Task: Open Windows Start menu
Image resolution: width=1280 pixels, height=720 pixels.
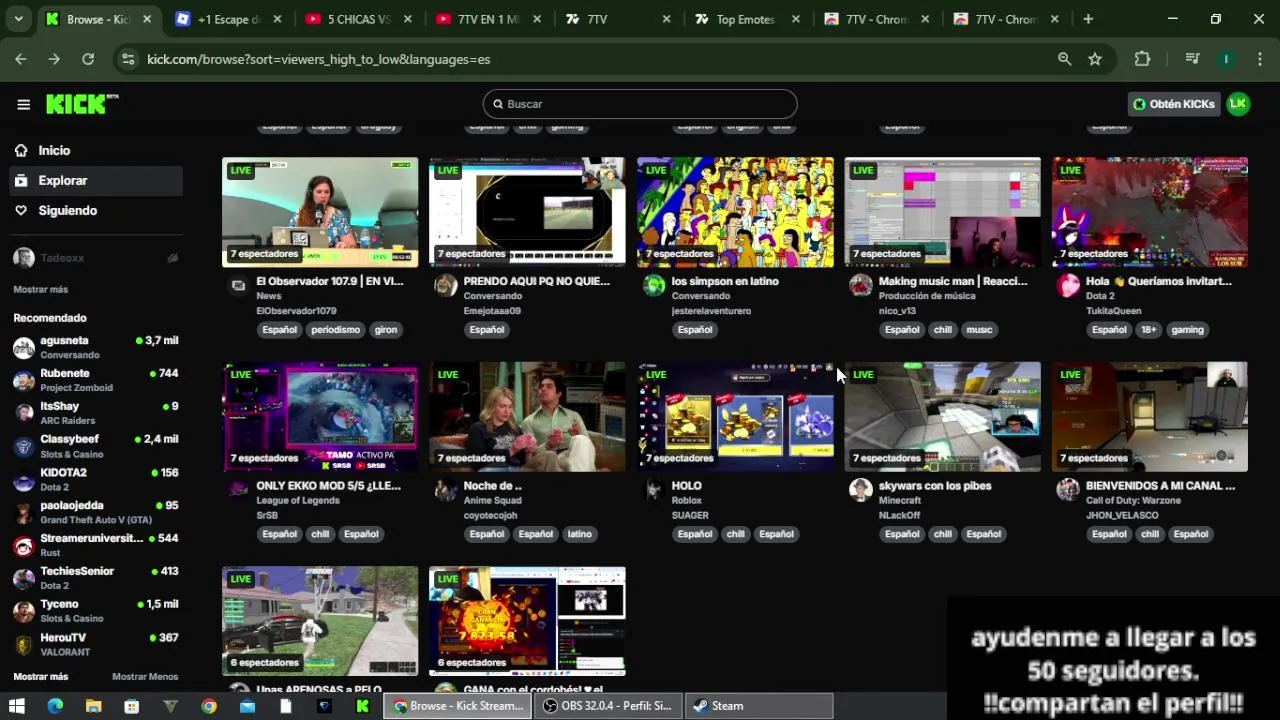Action: click(x=17, y=706)
